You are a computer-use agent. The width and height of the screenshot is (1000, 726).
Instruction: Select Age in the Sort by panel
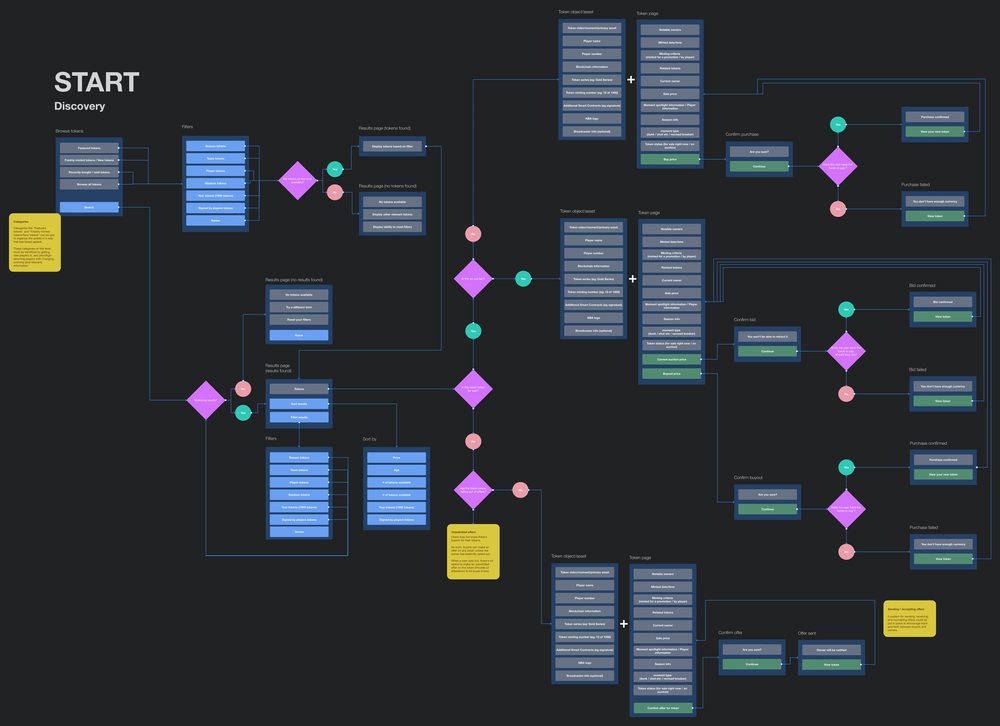click(x=397, y=470)
